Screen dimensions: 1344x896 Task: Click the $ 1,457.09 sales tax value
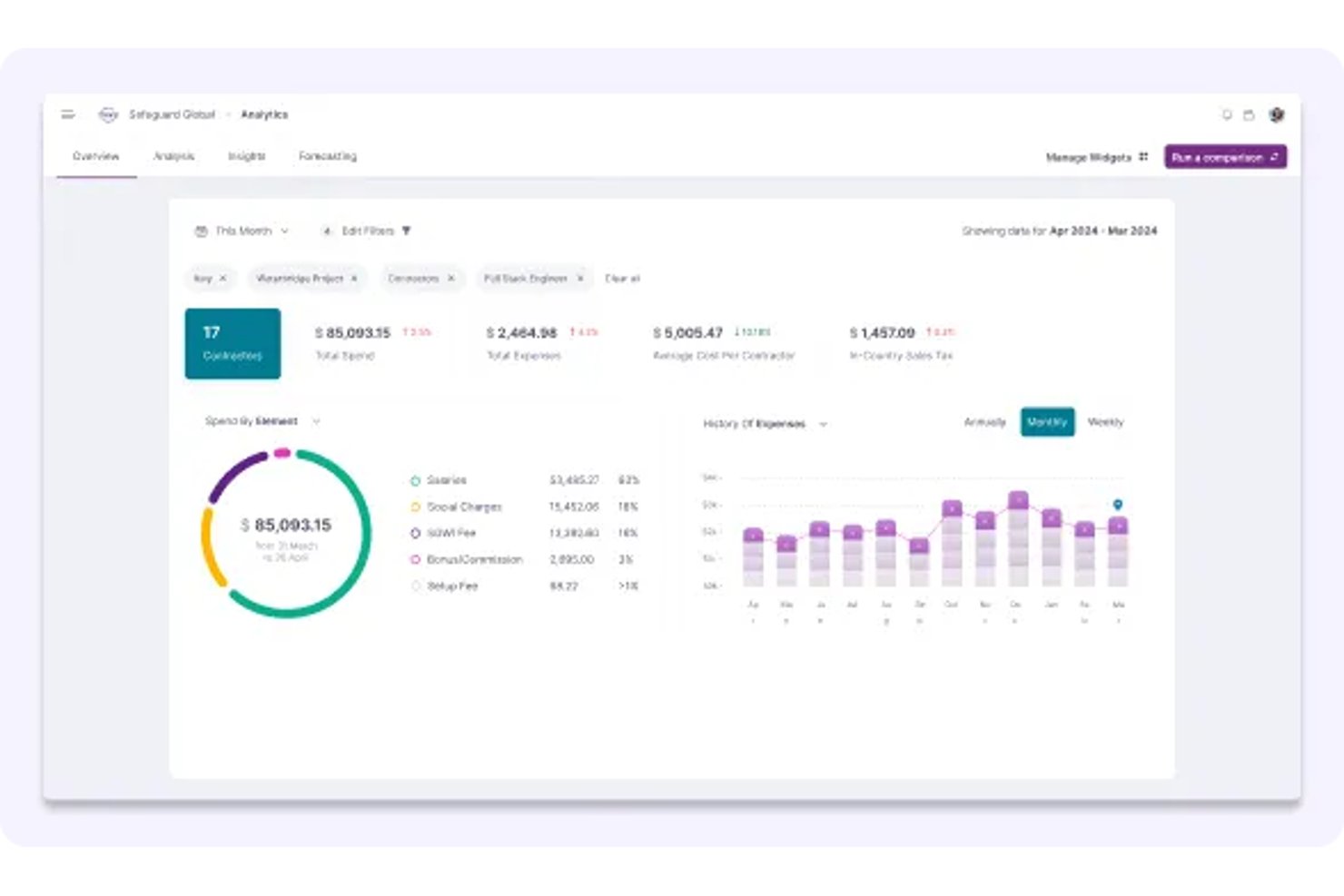[x=882, y=333]
